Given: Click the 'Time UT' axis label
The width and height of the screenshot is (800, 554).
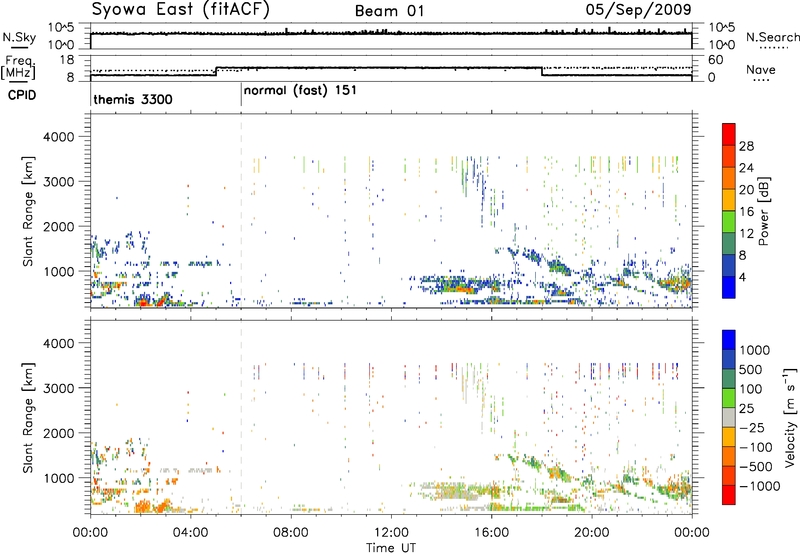Looking at the screenshot, I should 391,548.
